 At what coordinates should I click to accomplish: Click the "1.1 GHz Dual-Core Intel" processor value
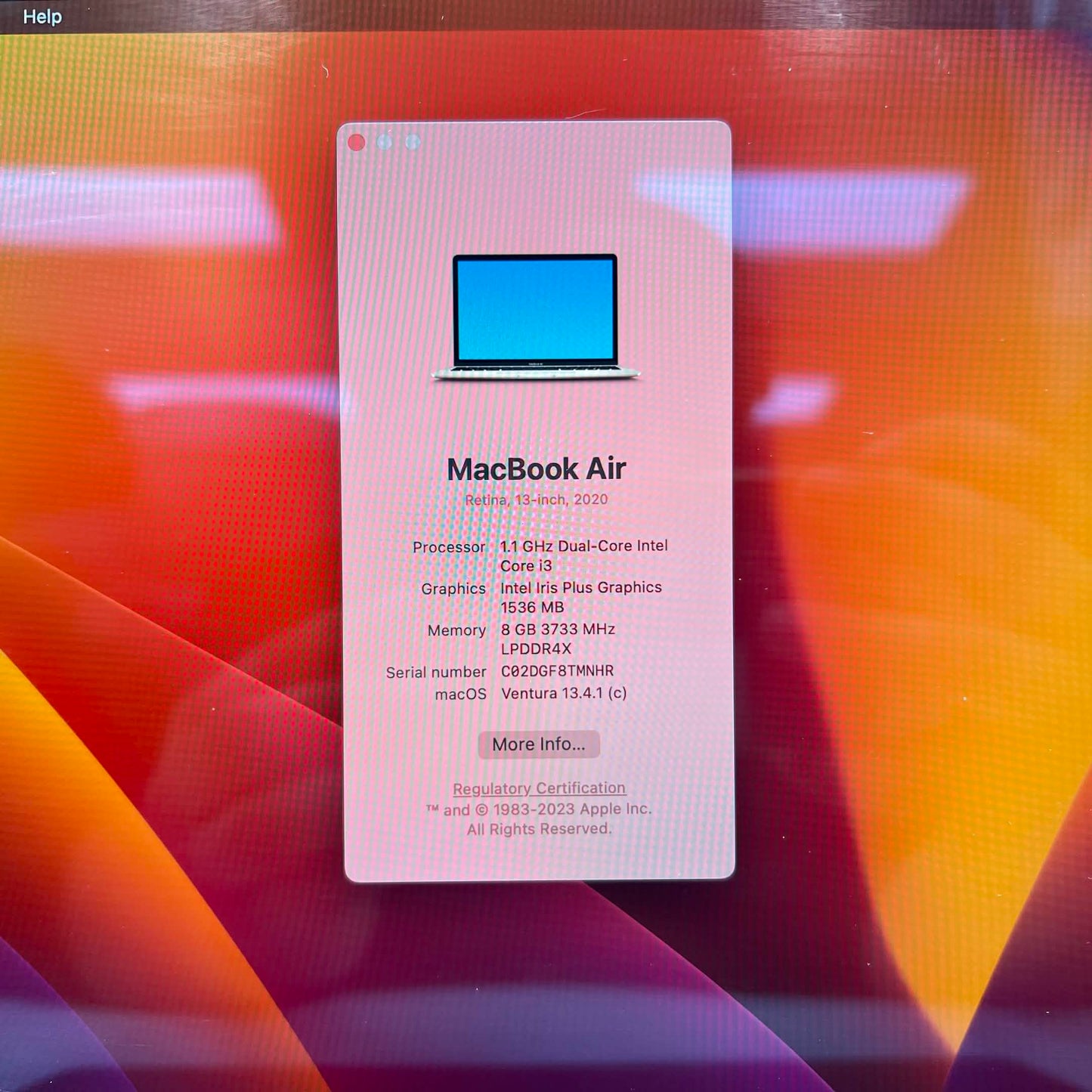pyautogui.click(x=584, y=546)
